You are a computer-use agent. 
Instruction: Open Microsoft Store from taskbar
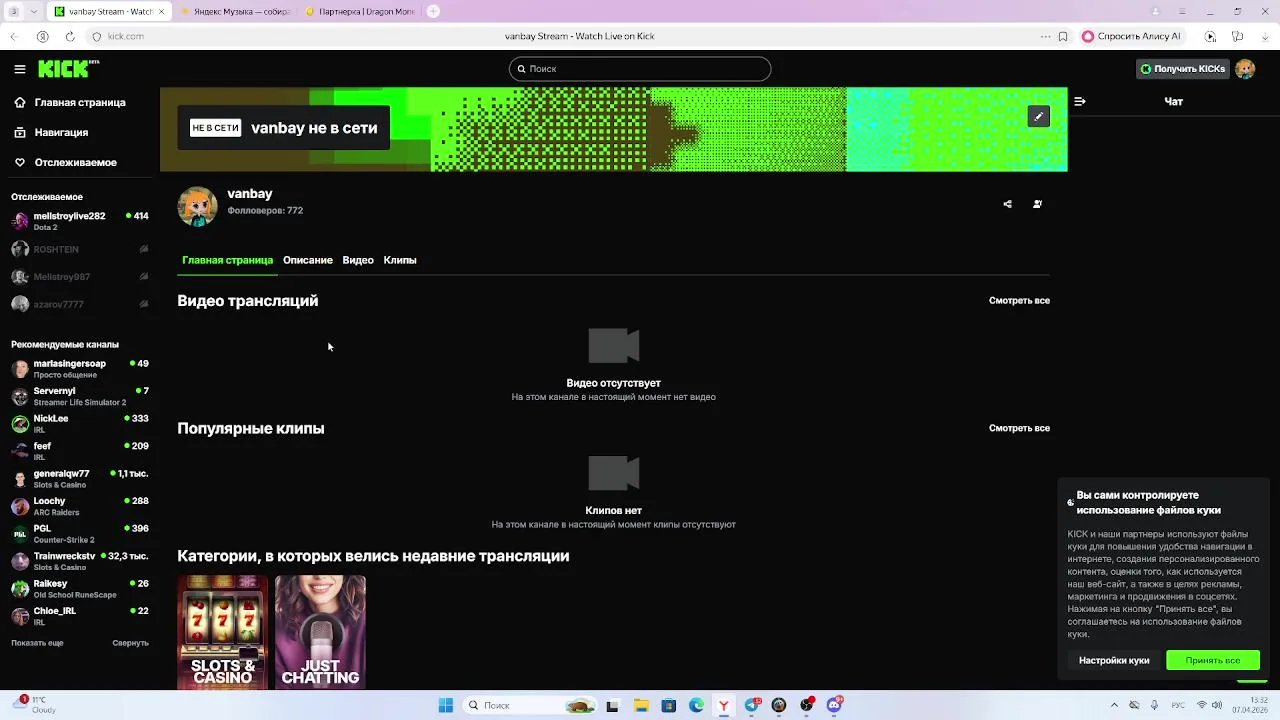(x=668, y=705)
